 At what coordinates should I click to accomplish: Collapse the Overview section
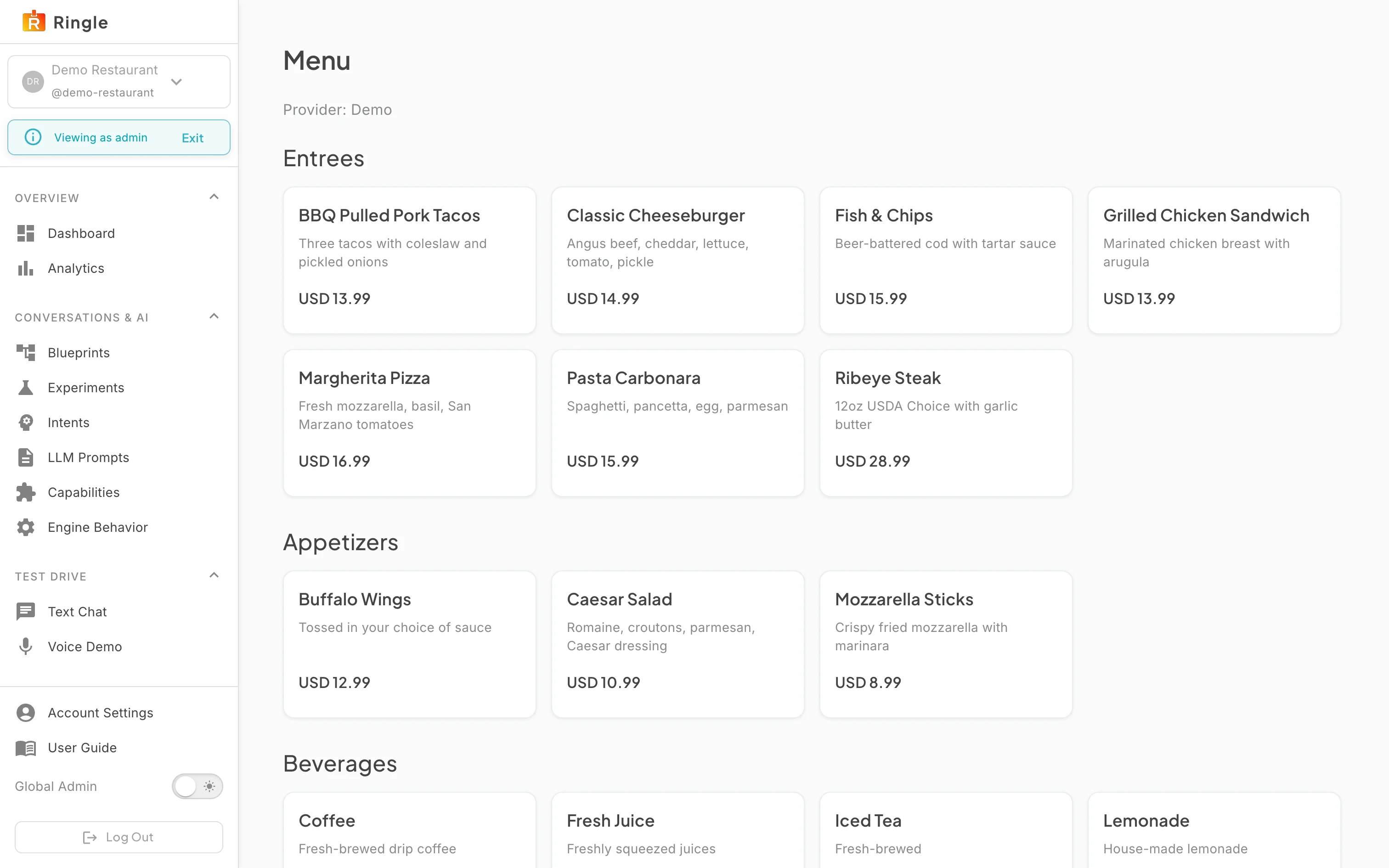(214, 197)
